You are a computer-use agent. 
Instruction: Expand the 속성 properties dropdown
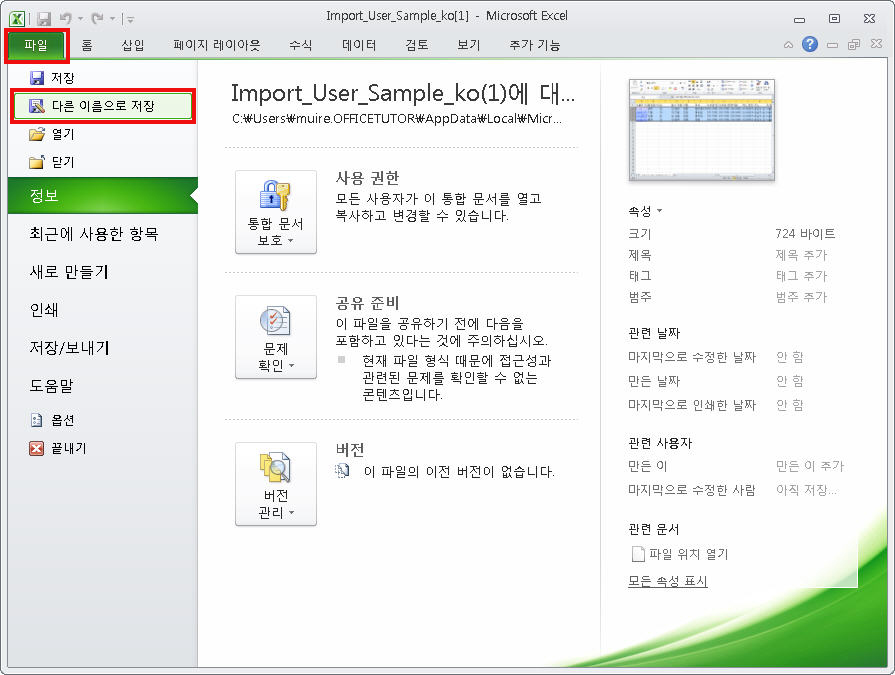645,211
